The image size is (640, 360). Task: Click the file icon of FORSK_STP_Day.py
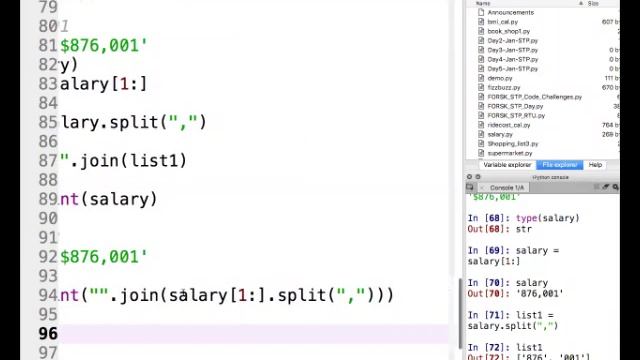481,106
